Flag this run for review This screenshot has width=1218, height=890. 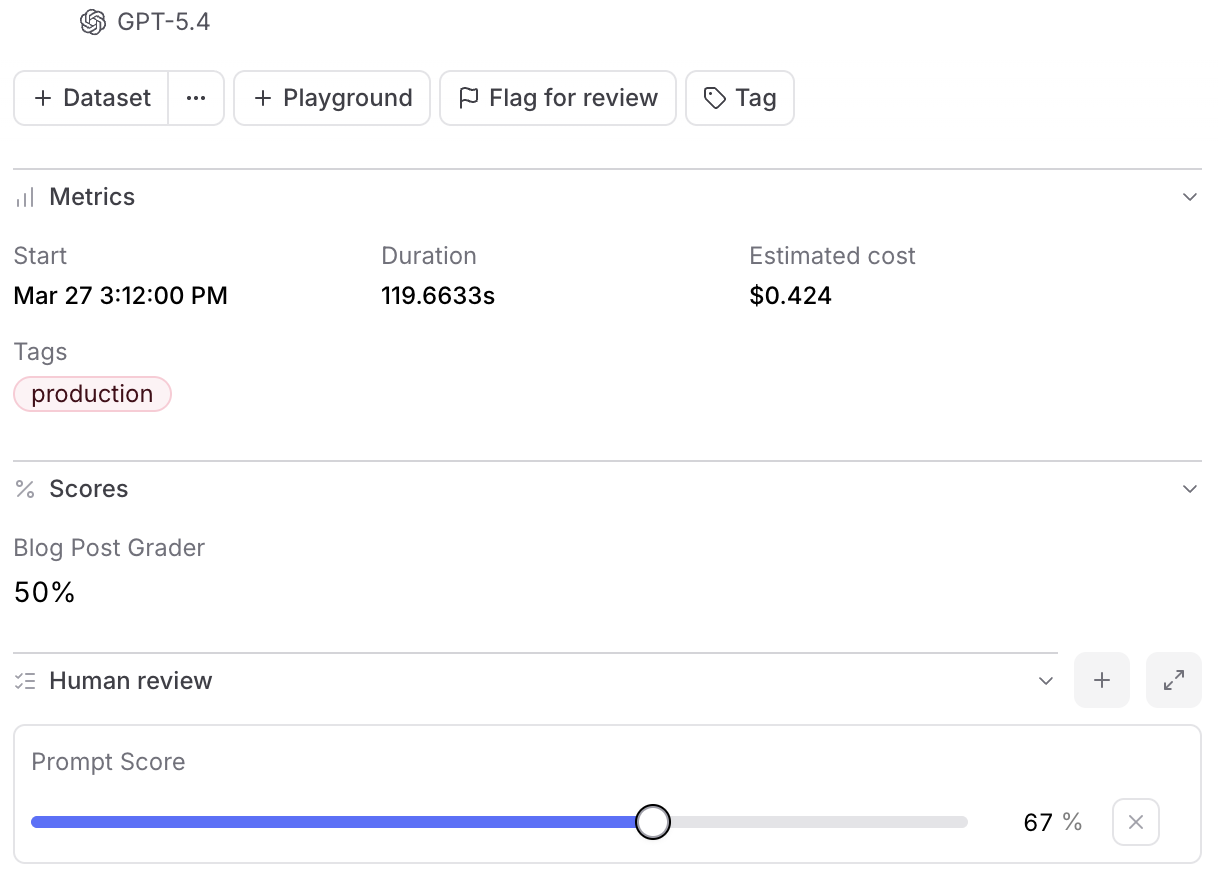[x=557, y=97]
